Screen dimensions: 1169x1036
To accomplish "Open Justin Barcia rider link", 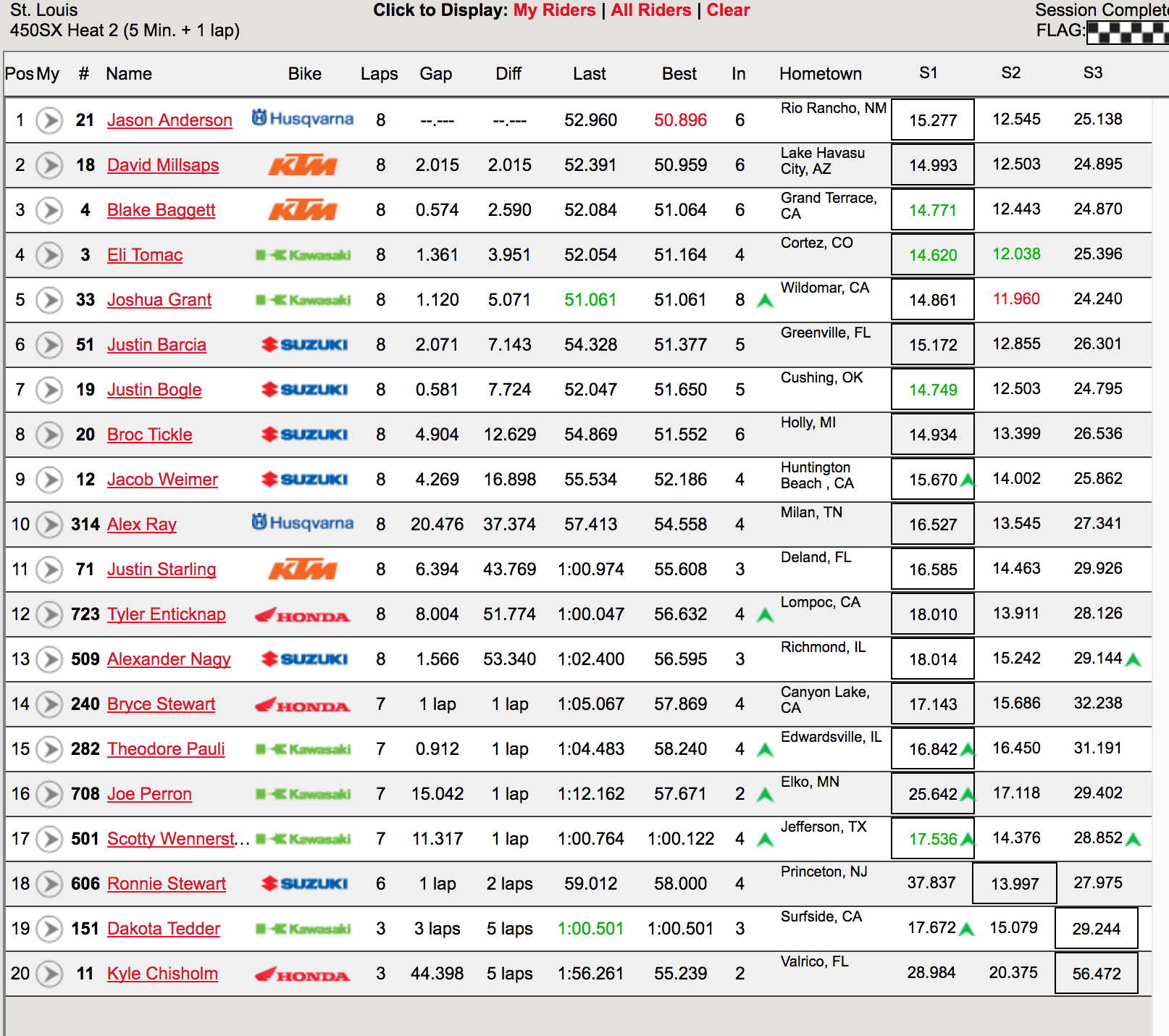I will point(156,345).
